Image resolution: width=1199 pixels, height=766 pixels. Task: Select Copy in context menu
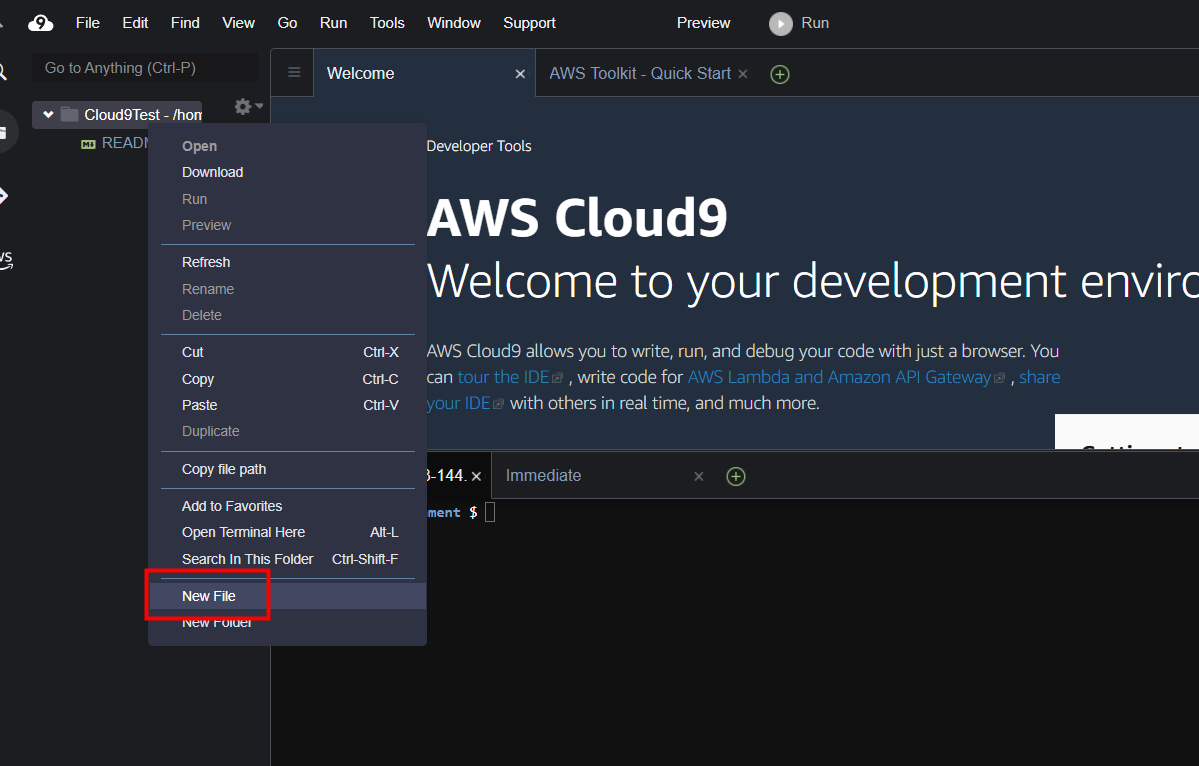pyautogui.click(x=288, y=379)
